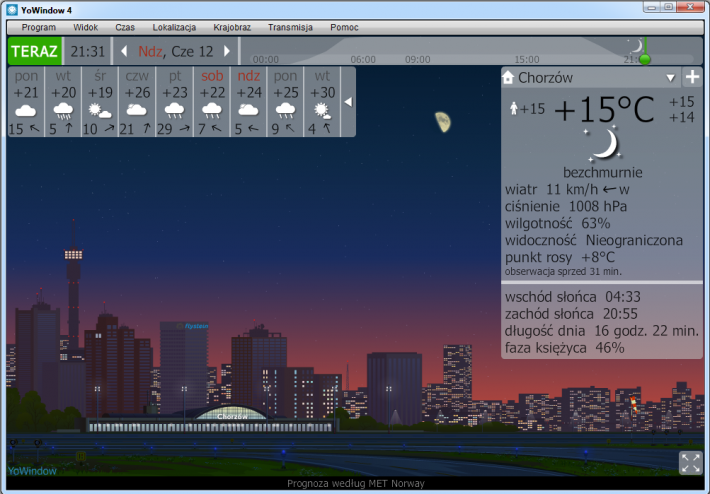Go to next day with right arrow

pos(227,51)
